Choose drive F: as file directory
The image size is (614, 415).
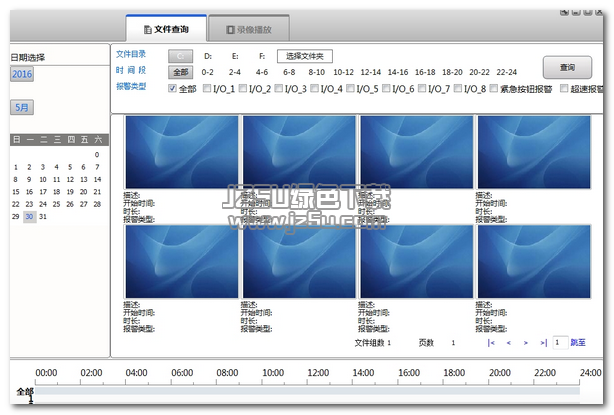(262, 56)
